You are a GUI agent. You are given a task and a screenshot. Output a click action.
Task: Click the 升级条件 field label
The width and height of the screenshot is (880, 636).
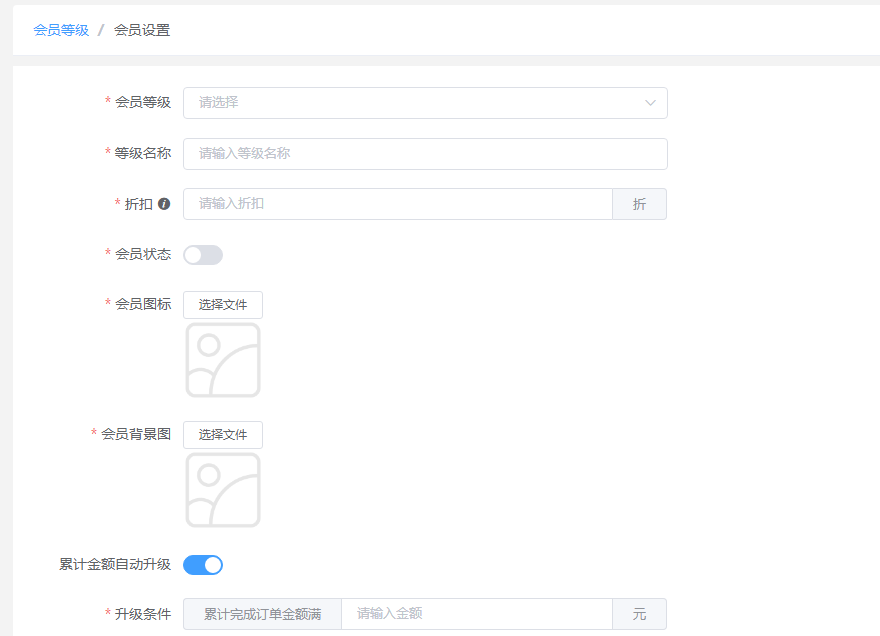[x=143, y=614]
